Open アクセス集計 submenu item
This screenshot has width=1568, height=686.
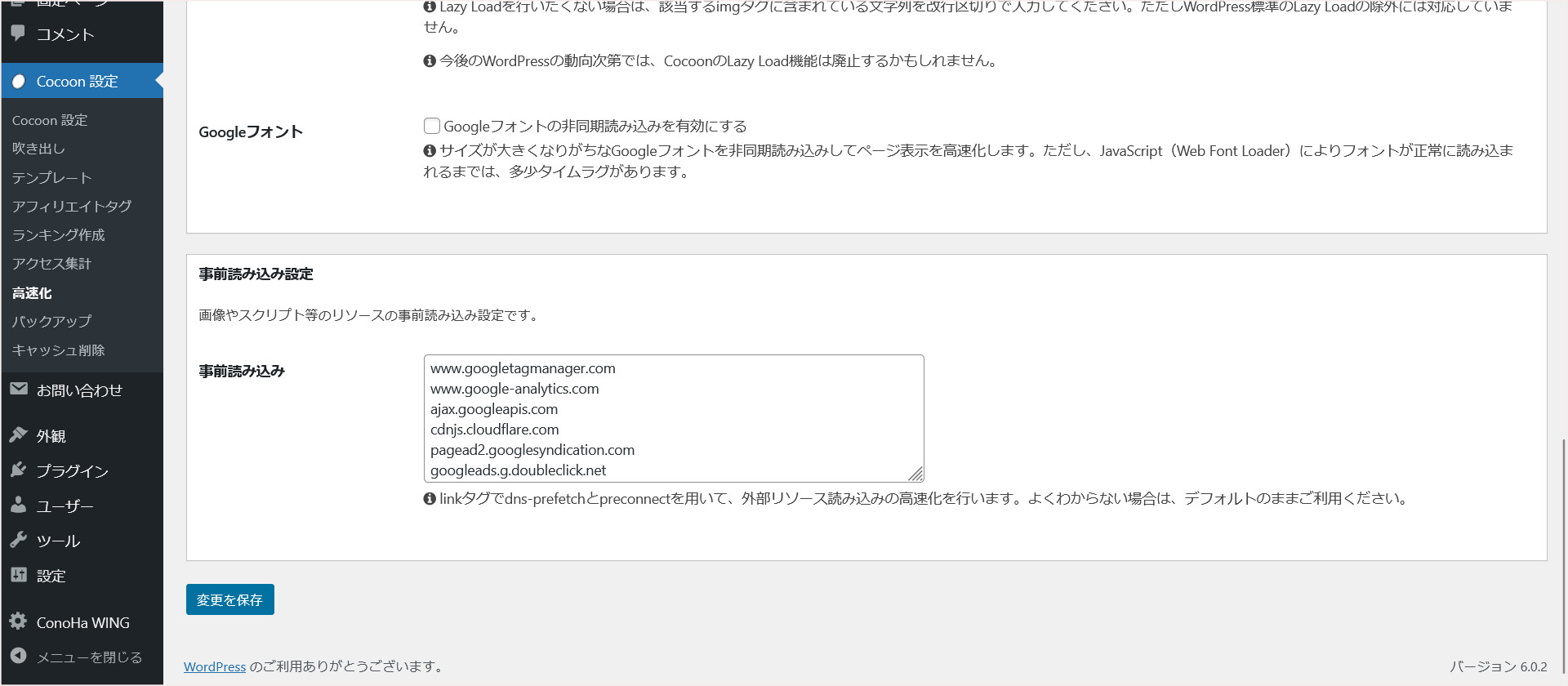click(51, 263)
